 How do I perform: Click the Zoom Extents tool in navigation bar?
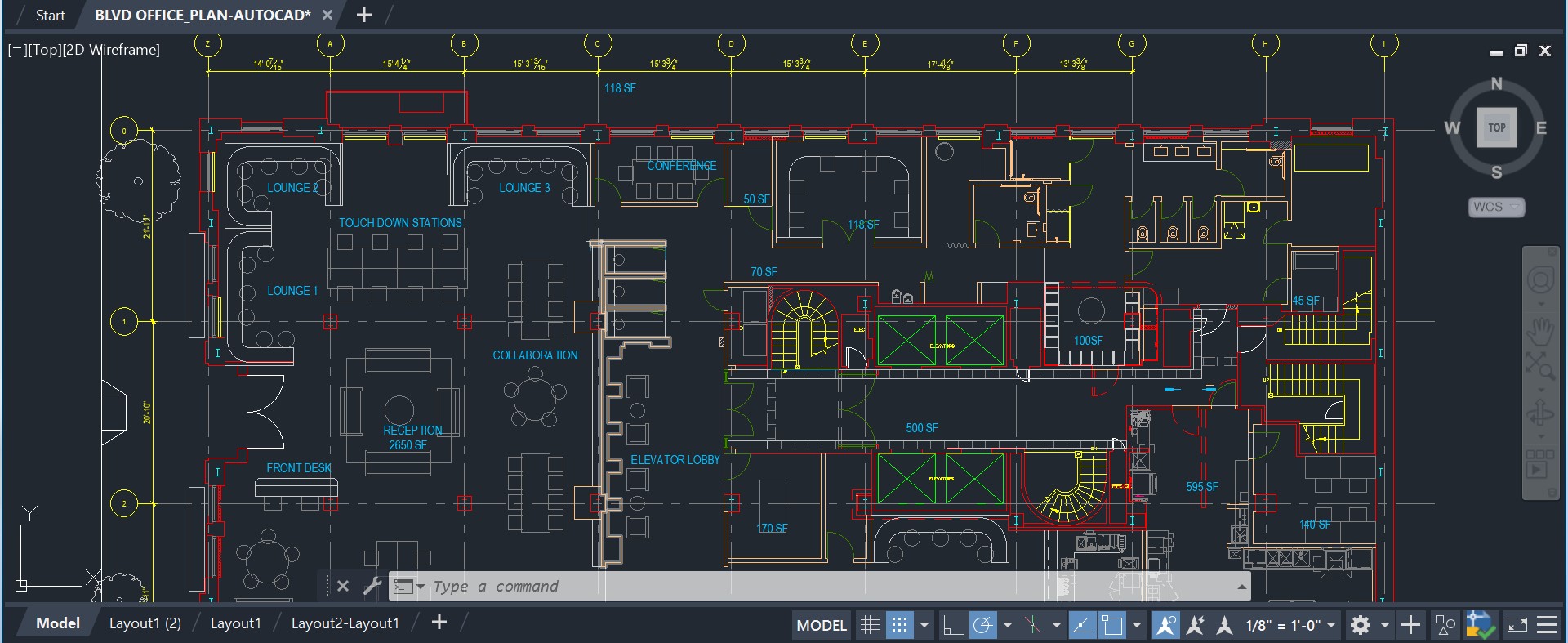1540,366
